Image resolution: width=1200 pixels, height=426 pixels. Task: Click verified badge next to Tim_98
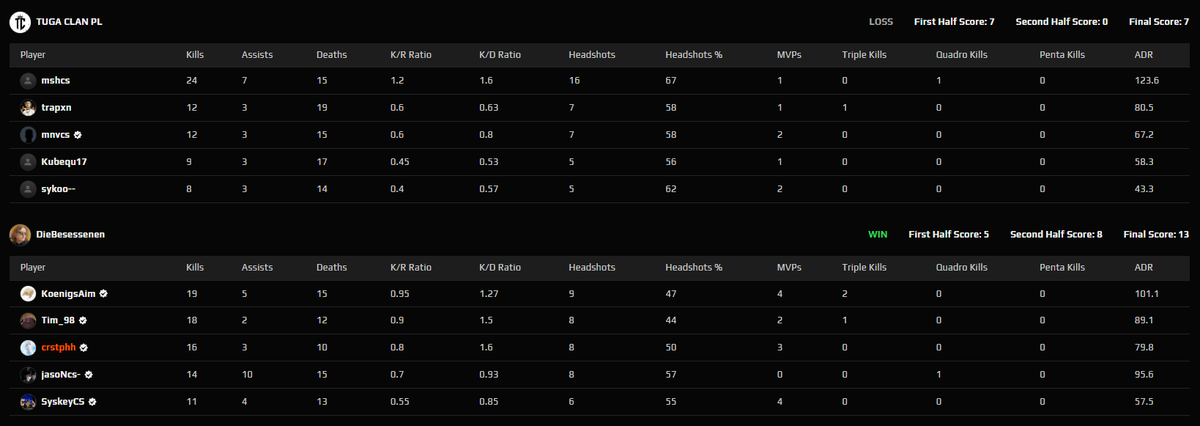point(83,321)
